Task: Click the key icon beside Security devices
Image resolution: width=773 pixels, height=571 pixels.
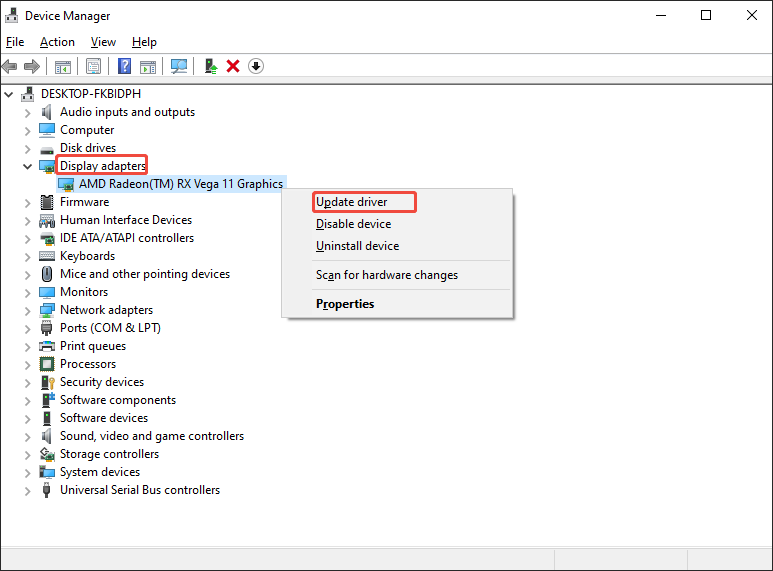Action: tap(47, 382)
